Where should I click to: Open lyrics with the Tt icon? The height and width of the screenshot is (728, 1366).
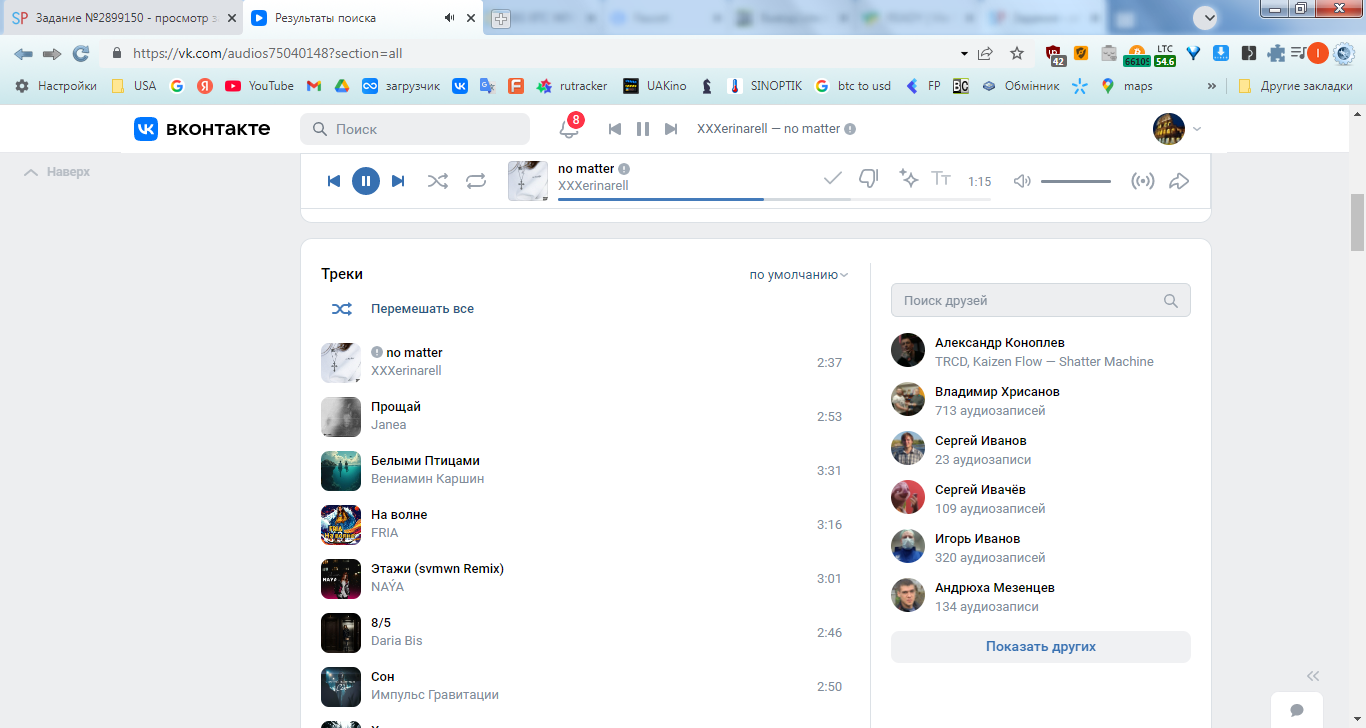click(941, 178)
